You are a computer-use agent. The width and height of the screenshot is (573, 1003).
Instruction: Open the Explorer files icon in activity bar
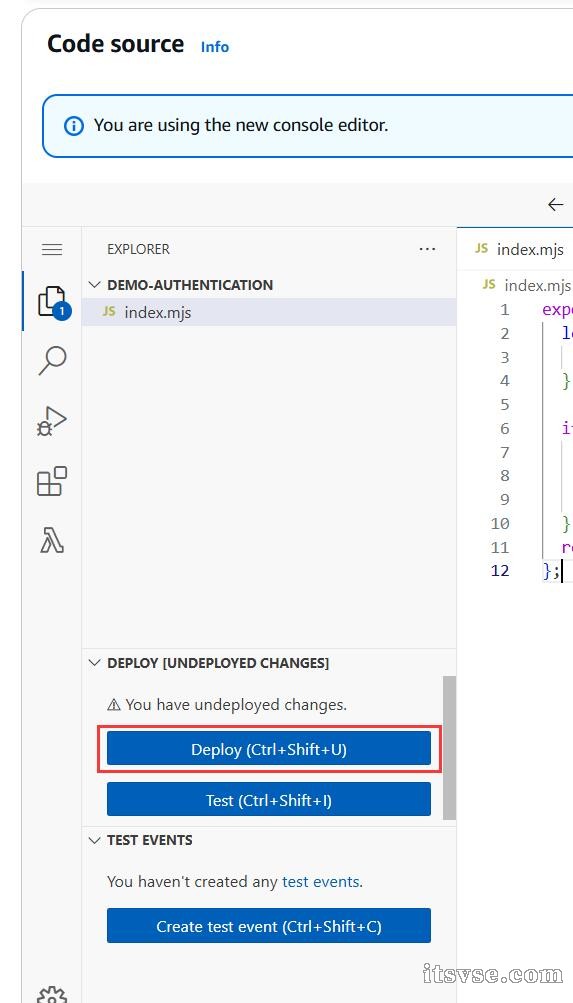pyautogui.click(x=52, y=301)
